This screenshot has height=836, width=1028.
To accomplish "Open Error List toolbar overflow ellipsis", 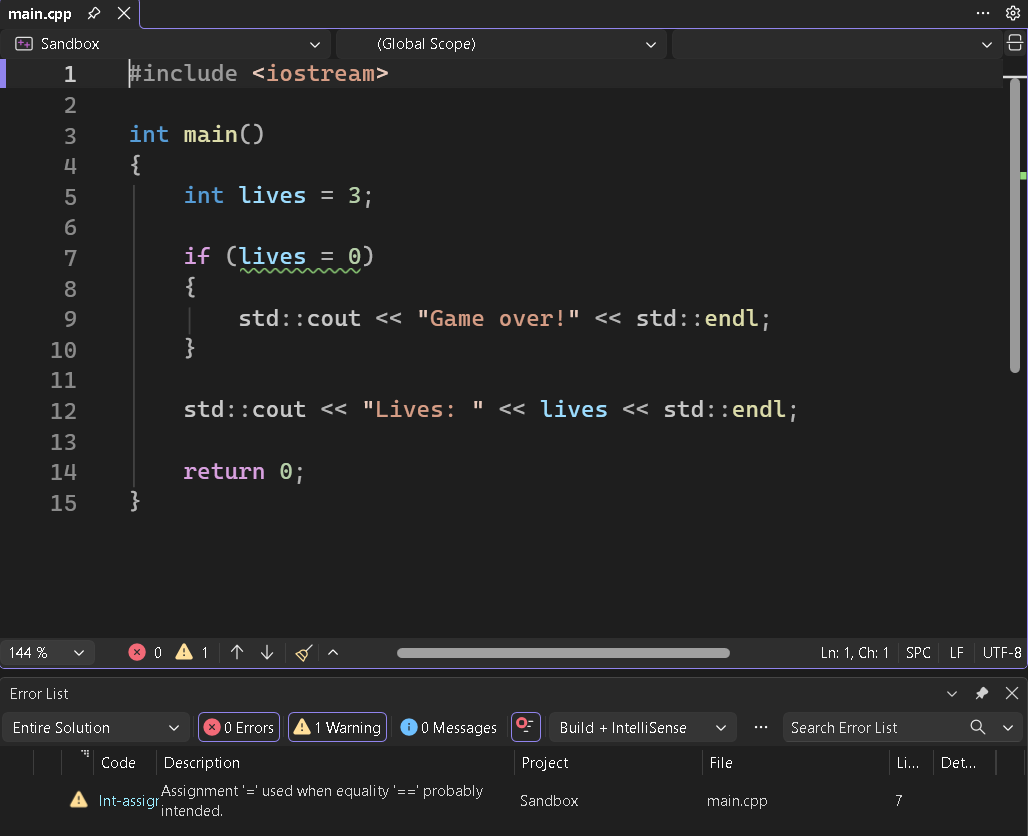I will click(761, 727).
